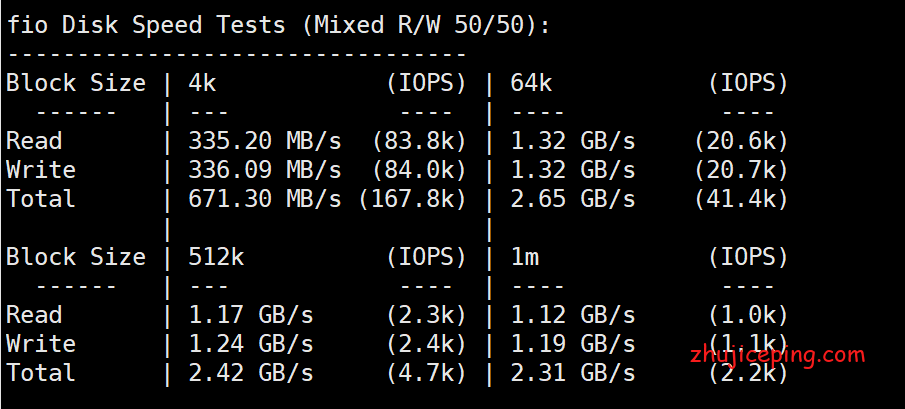Select the 2.65 GB/s total speed
Image resolution: width=905 pixels, height=409 pixels.
click(573, 199)
